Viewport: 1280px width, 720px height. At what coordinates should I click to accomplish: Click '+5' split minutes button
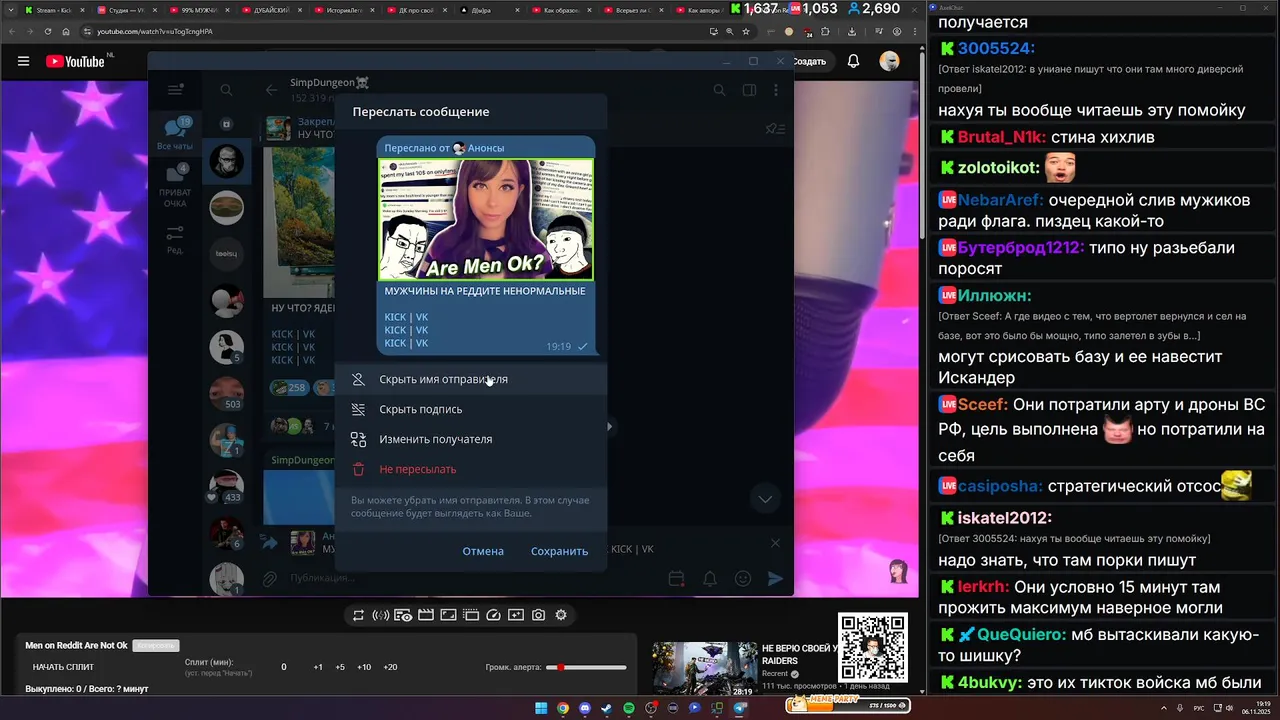tap(340, 667)
